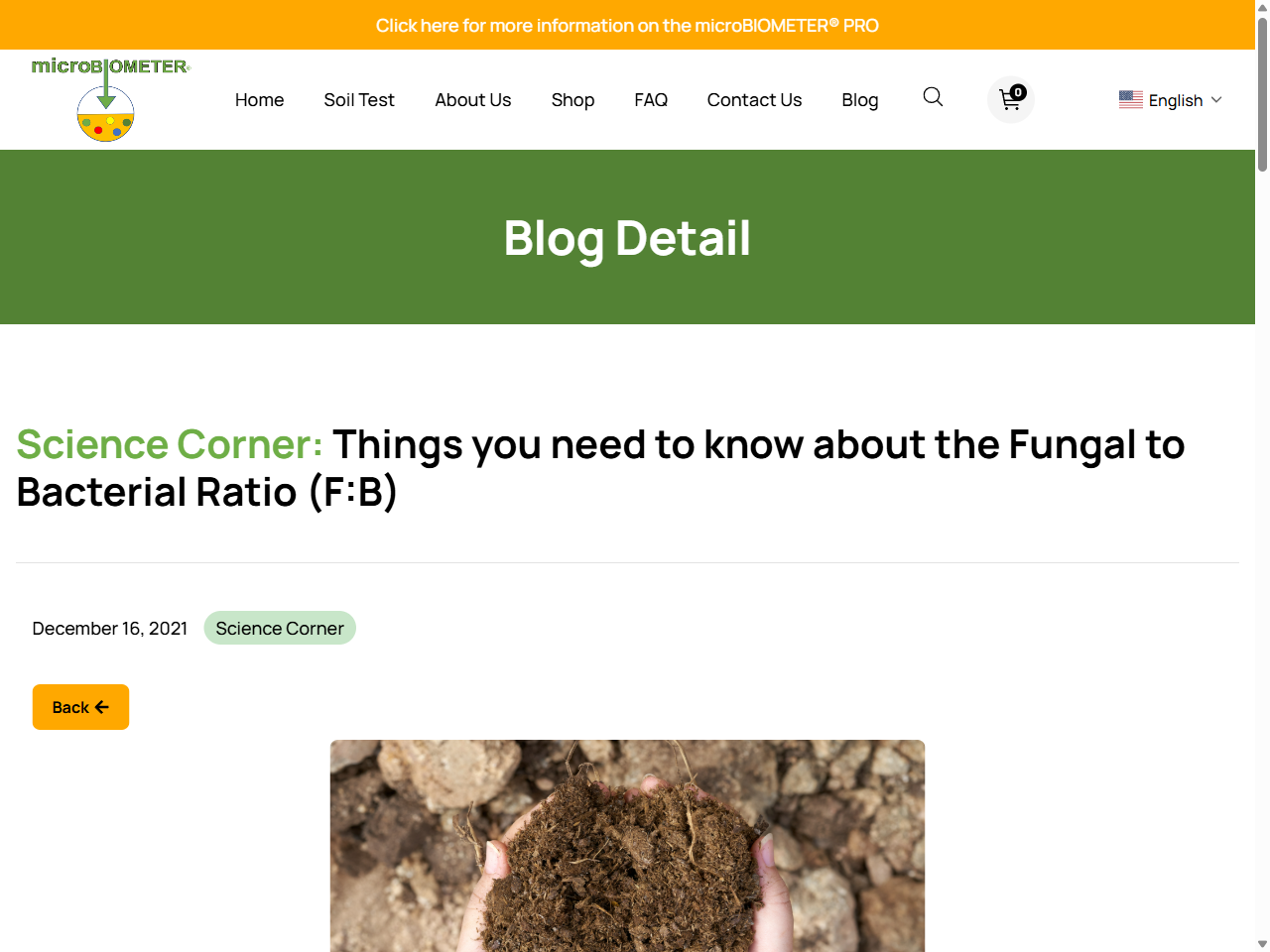This screenshot has height=952, width=1270.
Task: Click the US flag icon
Action: pyautogui.click(x=1130, y=99)
